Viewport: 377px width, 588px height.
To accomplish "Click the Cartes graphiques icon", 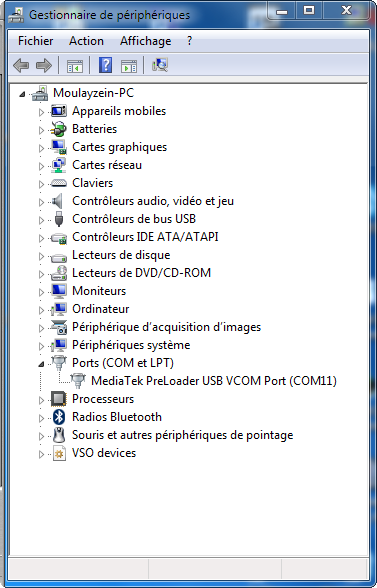I will coord(59,147).
